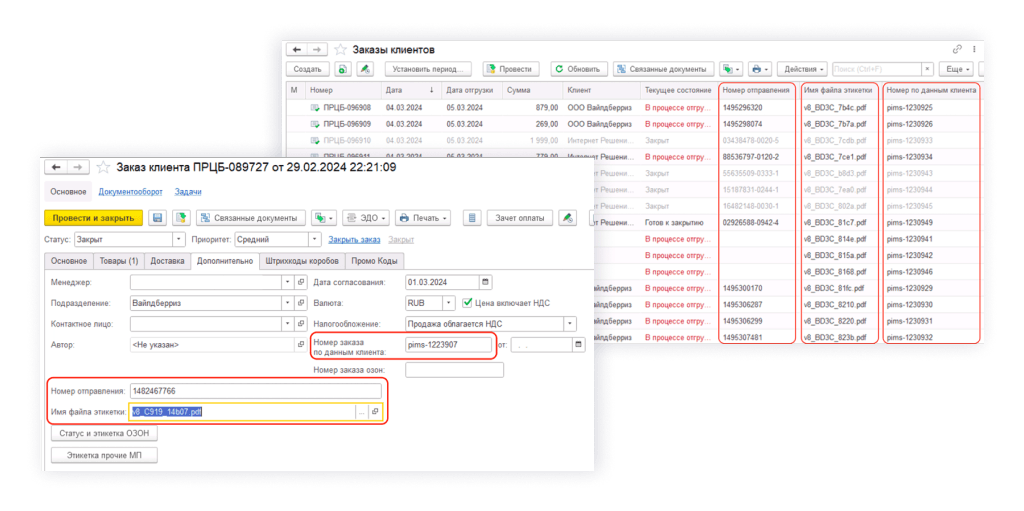Image resolution: width=1024 pixels, height=511 pixels.
Task: Click the ellipsis select button in Имя файла этикетки
Action: (362, 412)
